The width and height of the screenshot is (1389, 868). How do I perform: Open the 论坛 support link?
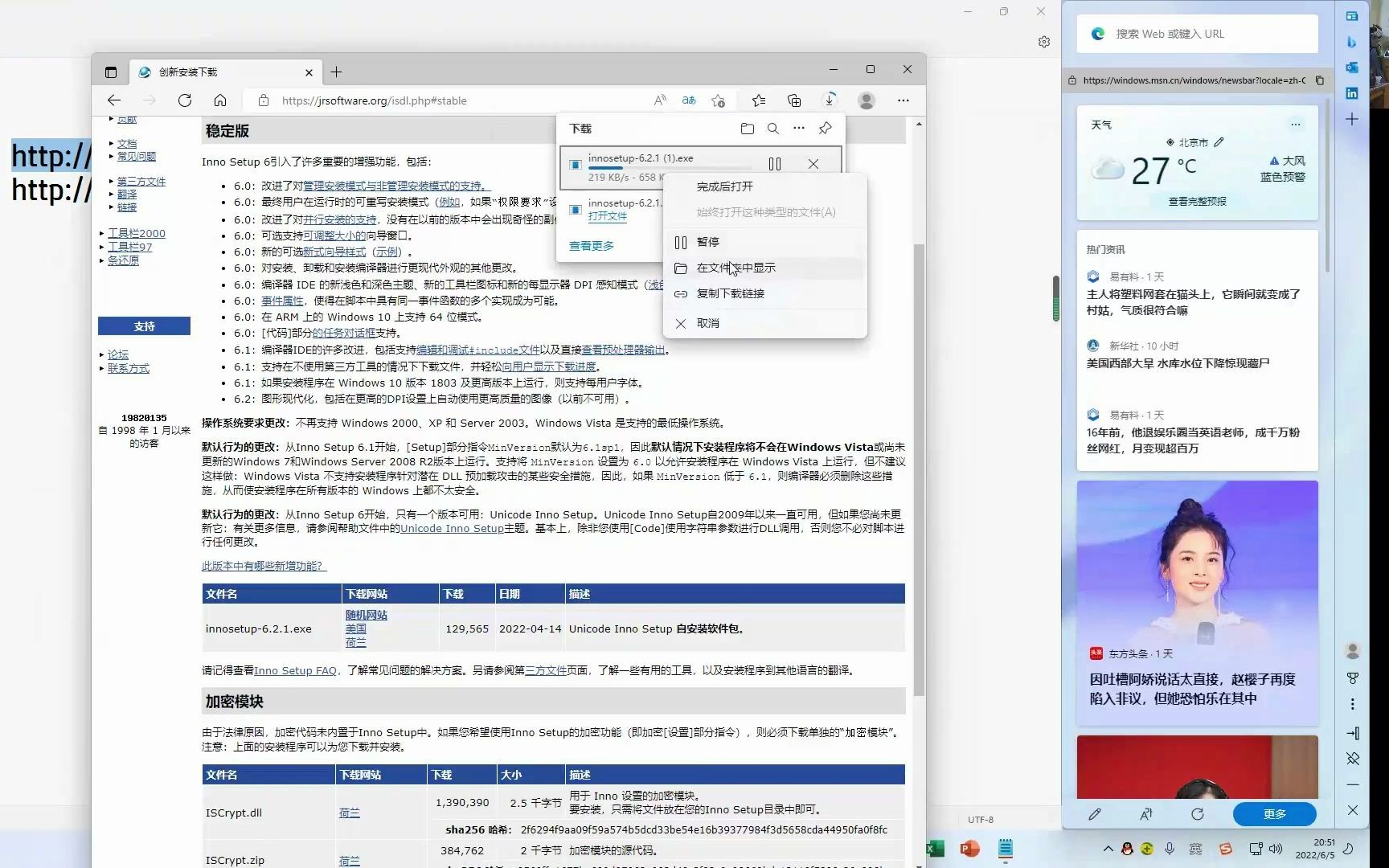point(118,354)
